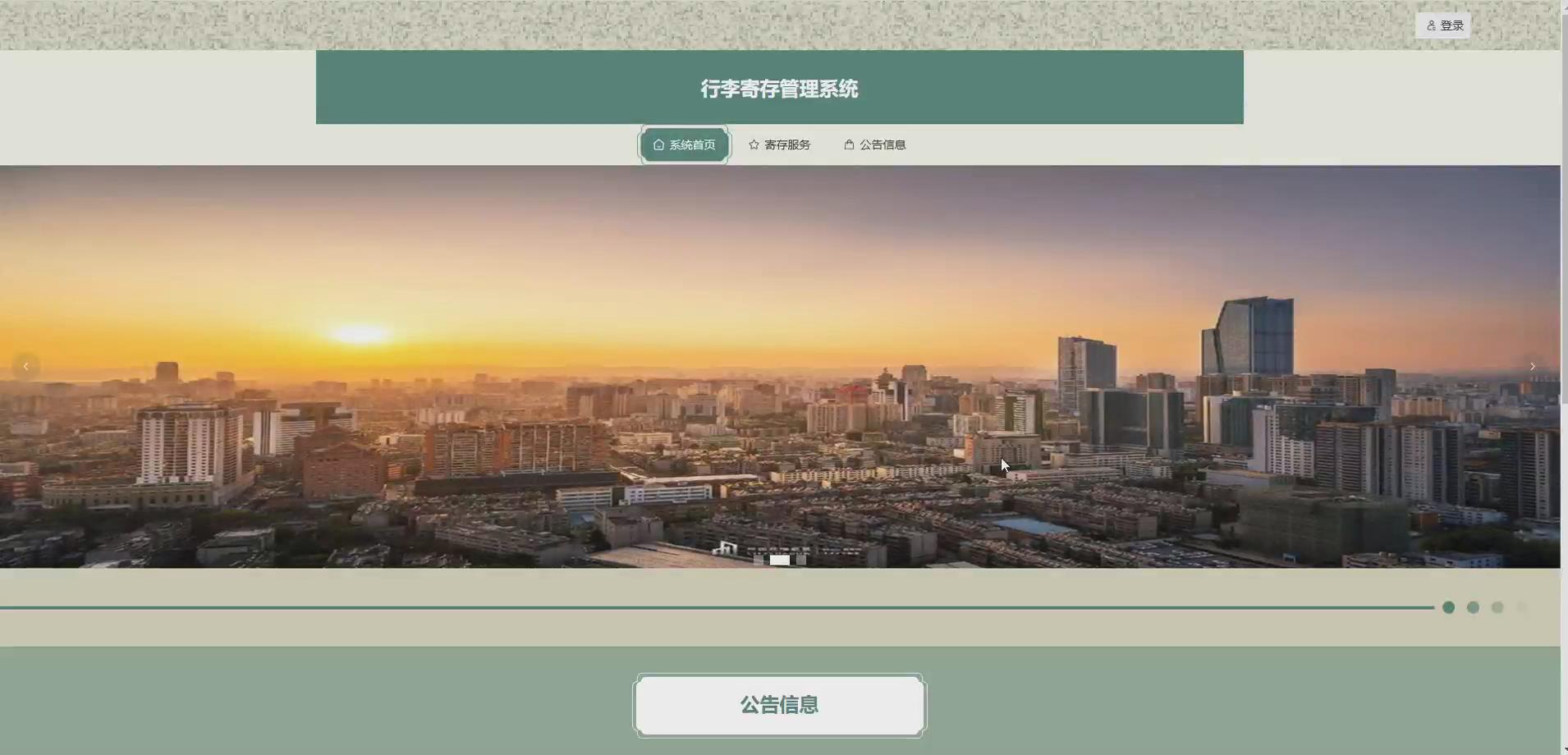Click the handbag icon beside 公告信息
Viewport: 1568px width, 755px height.
[x=847, y=144]
